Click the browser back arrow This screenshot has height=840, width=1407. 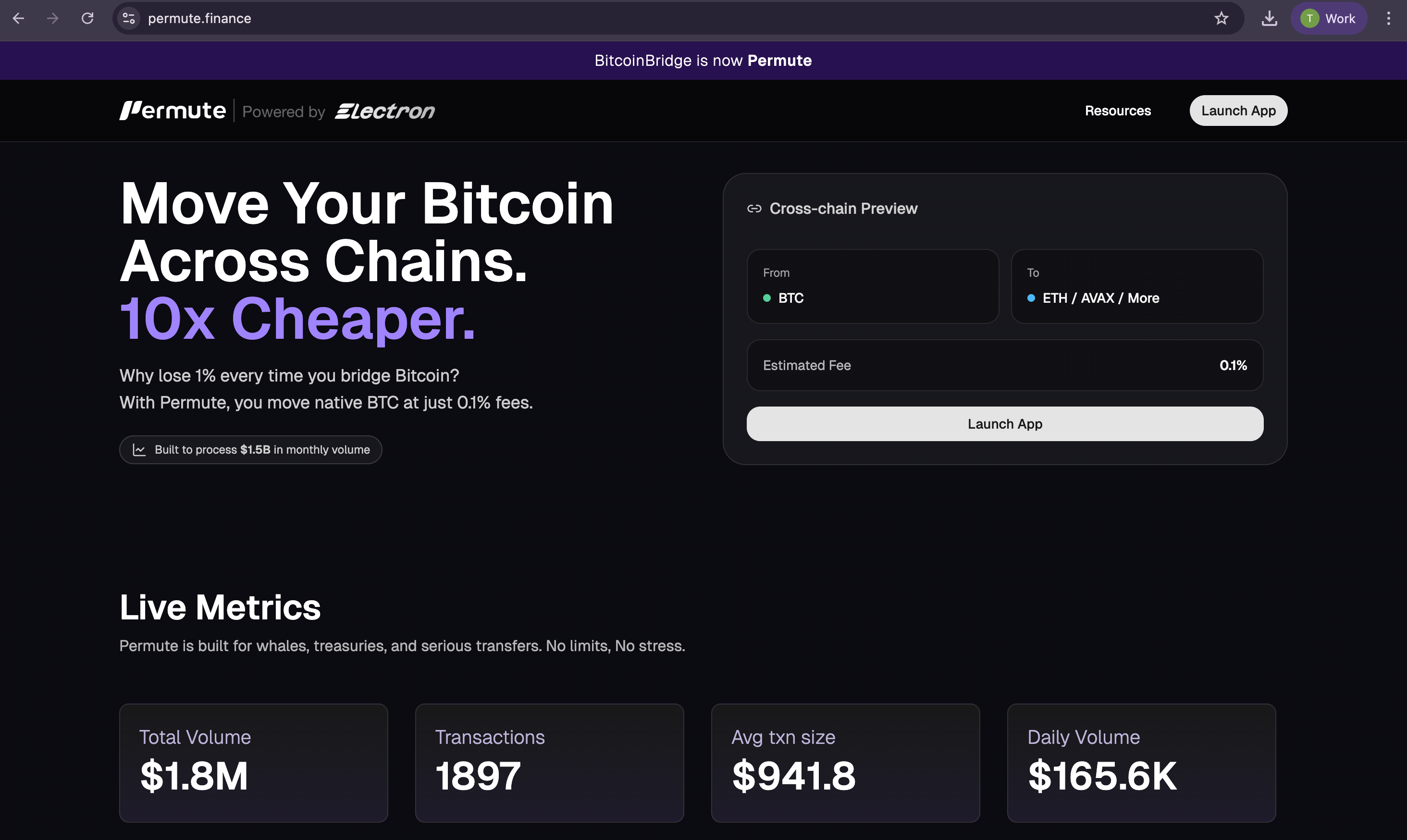coord(18,19)
